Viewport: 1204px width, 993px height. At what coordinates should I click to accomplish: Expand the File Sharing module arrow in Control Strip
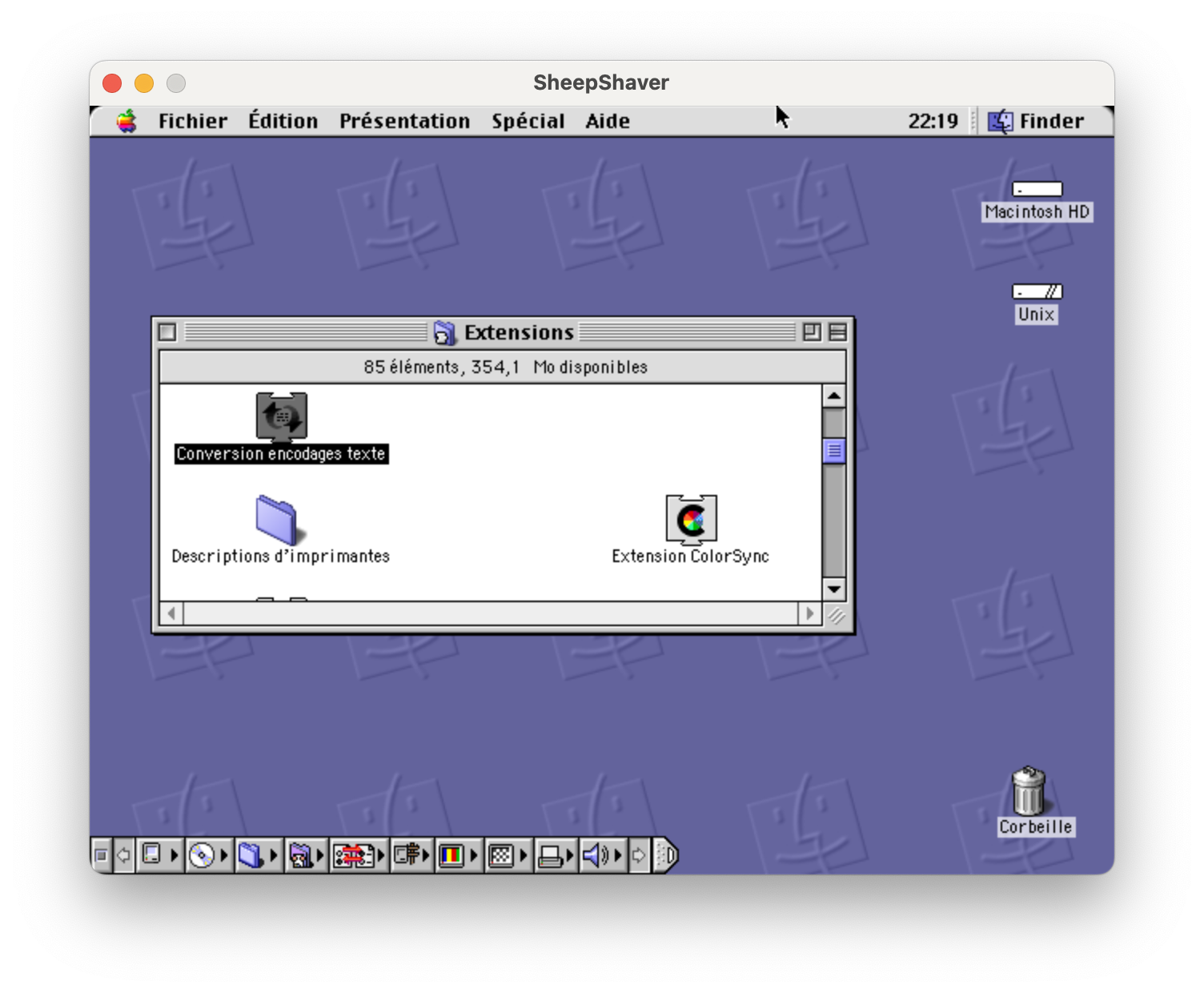tap(274, 855)
